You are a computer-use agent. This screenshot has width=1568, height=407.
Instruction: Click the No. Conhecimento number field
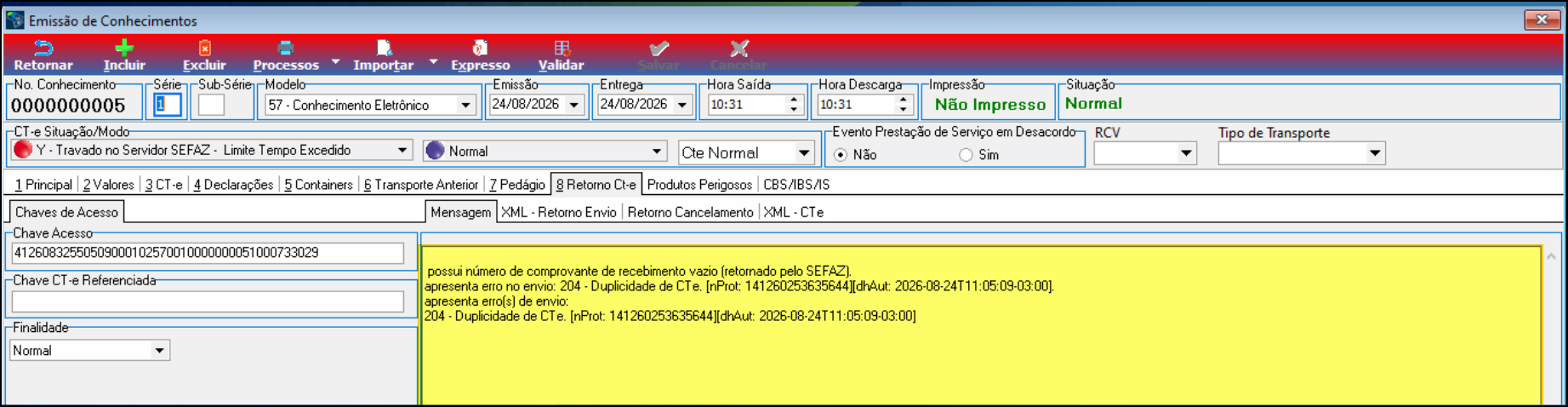(75, 106)
